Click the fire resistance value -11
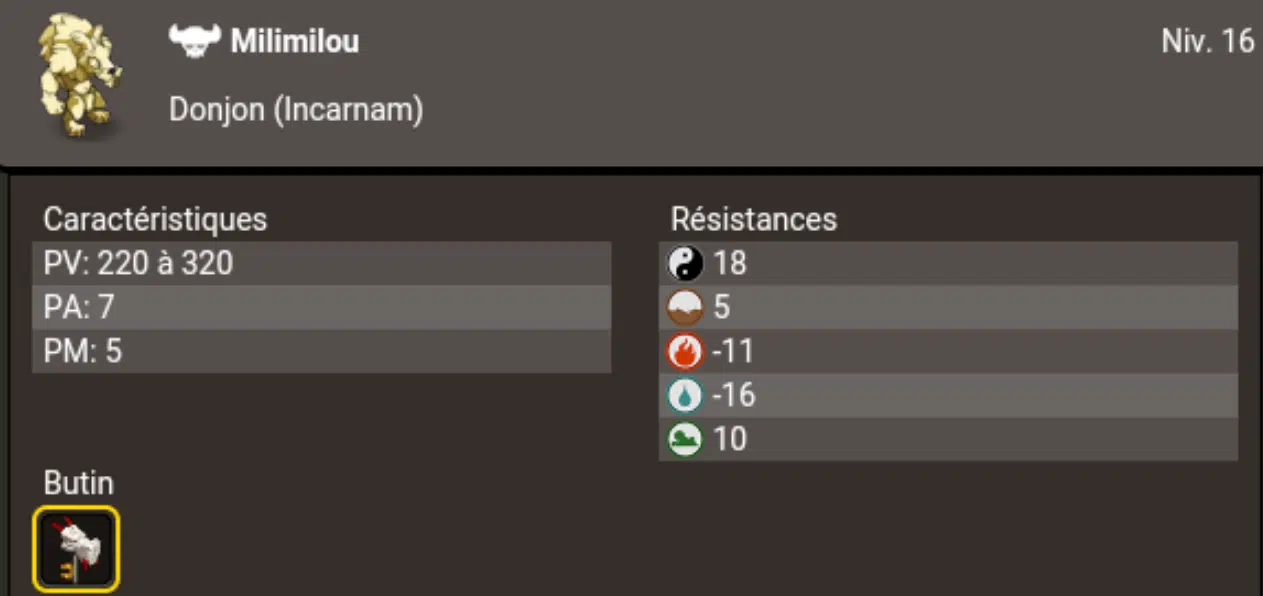The width and height of the screenshot is (1263, 596). [x=732, y=351]
